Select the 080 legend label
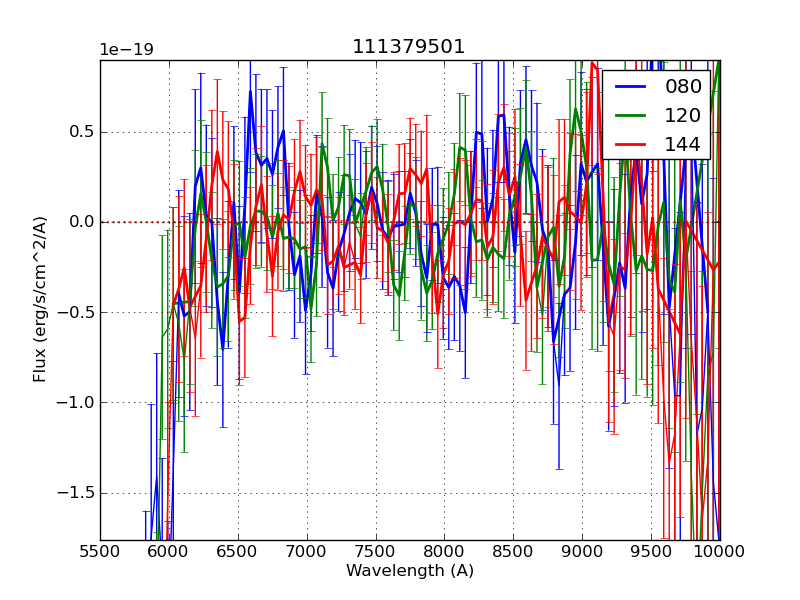The height and width of the screenshot is (600, 800). 683,87
